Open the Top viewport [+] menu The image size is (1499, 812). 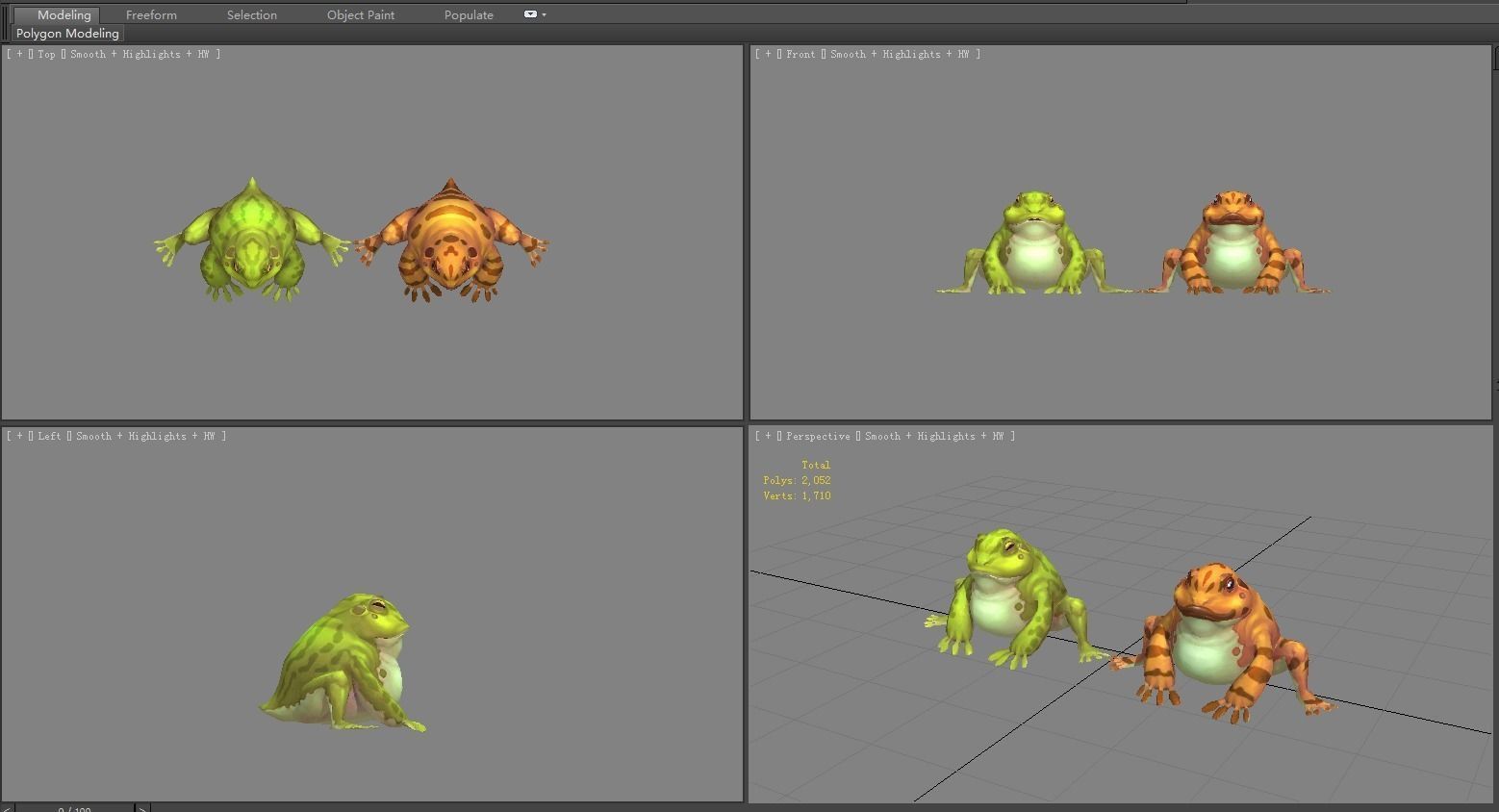tap(19, 54)
